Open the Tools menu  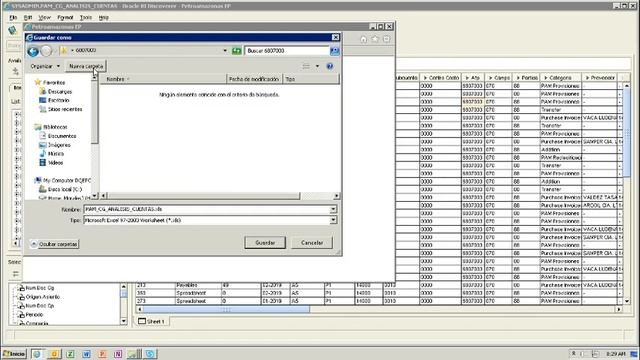(86, 18)
